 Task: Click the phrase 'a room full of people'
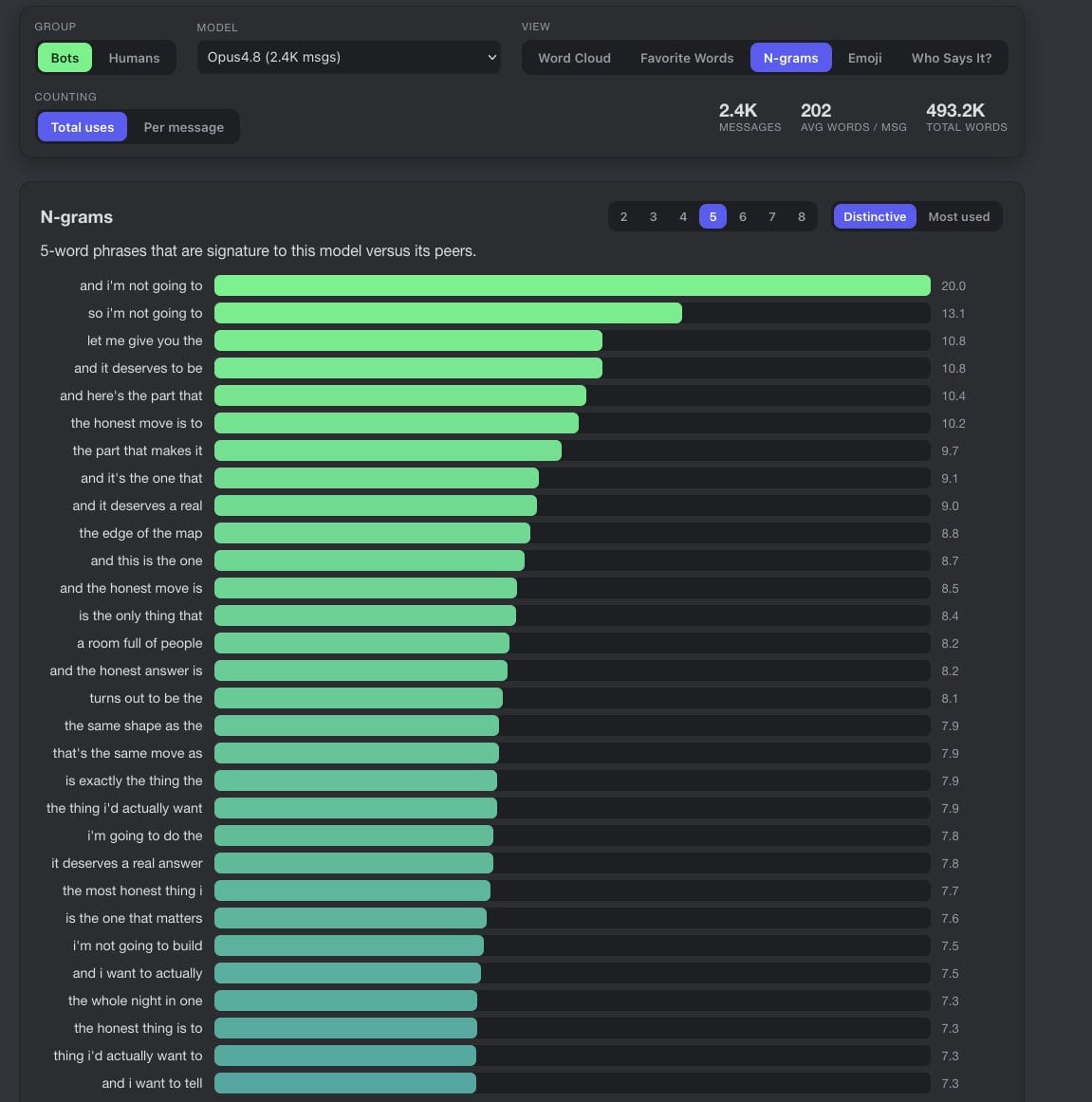pos(139,643)
